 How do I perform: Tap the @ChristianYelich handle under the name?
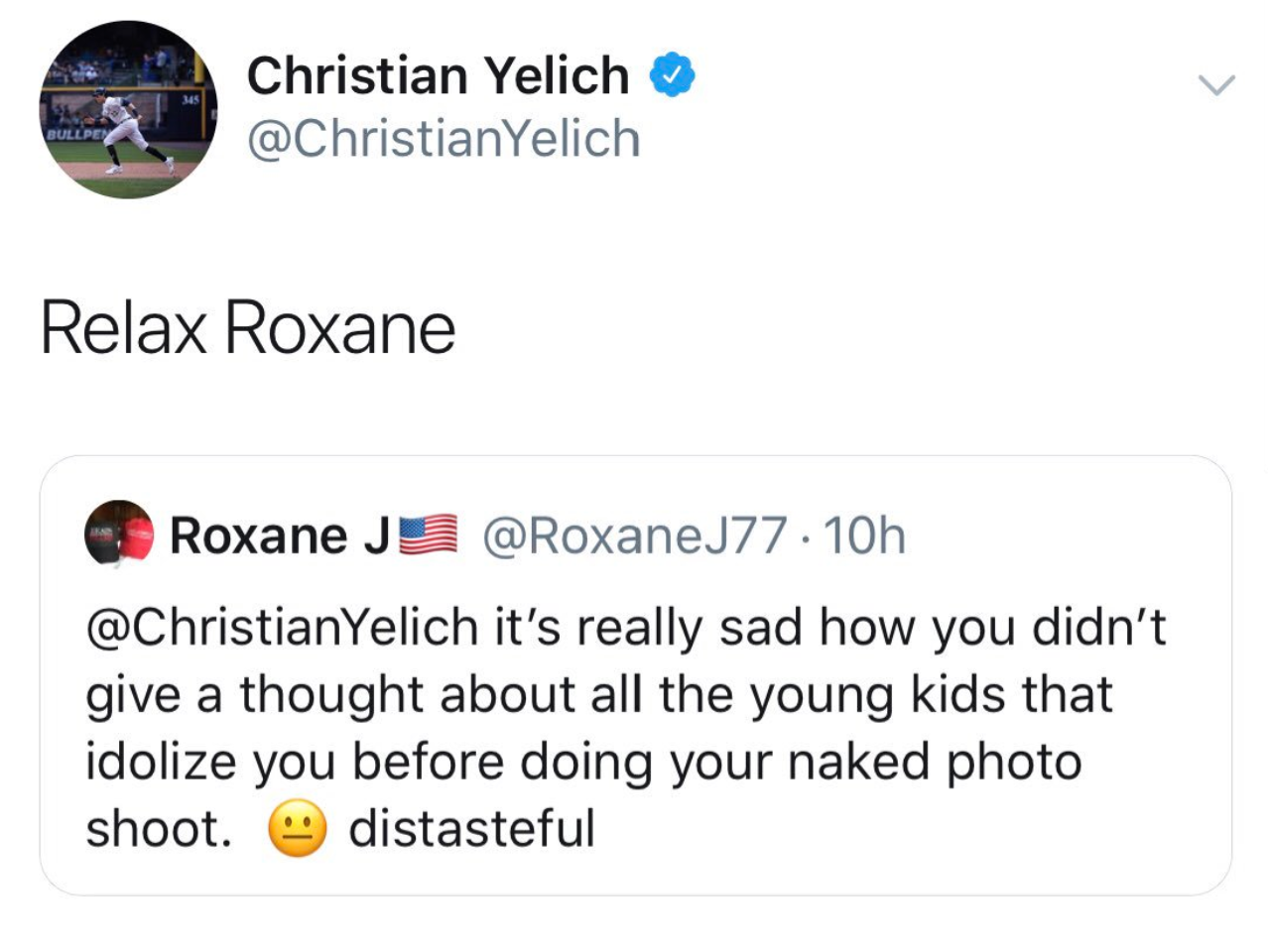tap(444, 138)
